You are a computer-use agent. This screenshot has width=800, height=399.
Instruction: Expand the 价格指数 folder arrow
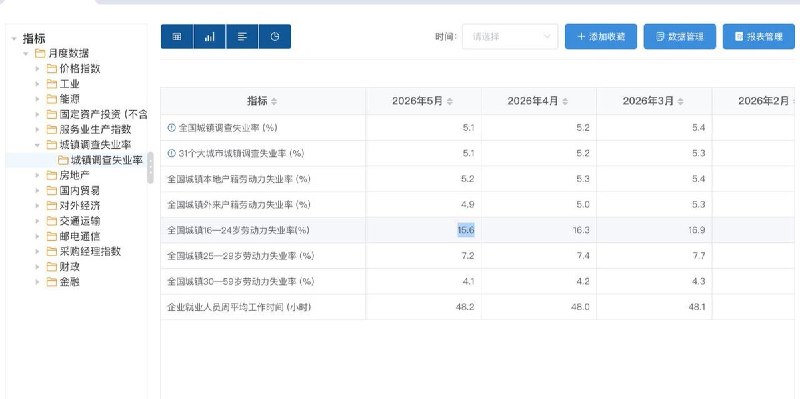(37, 69)
